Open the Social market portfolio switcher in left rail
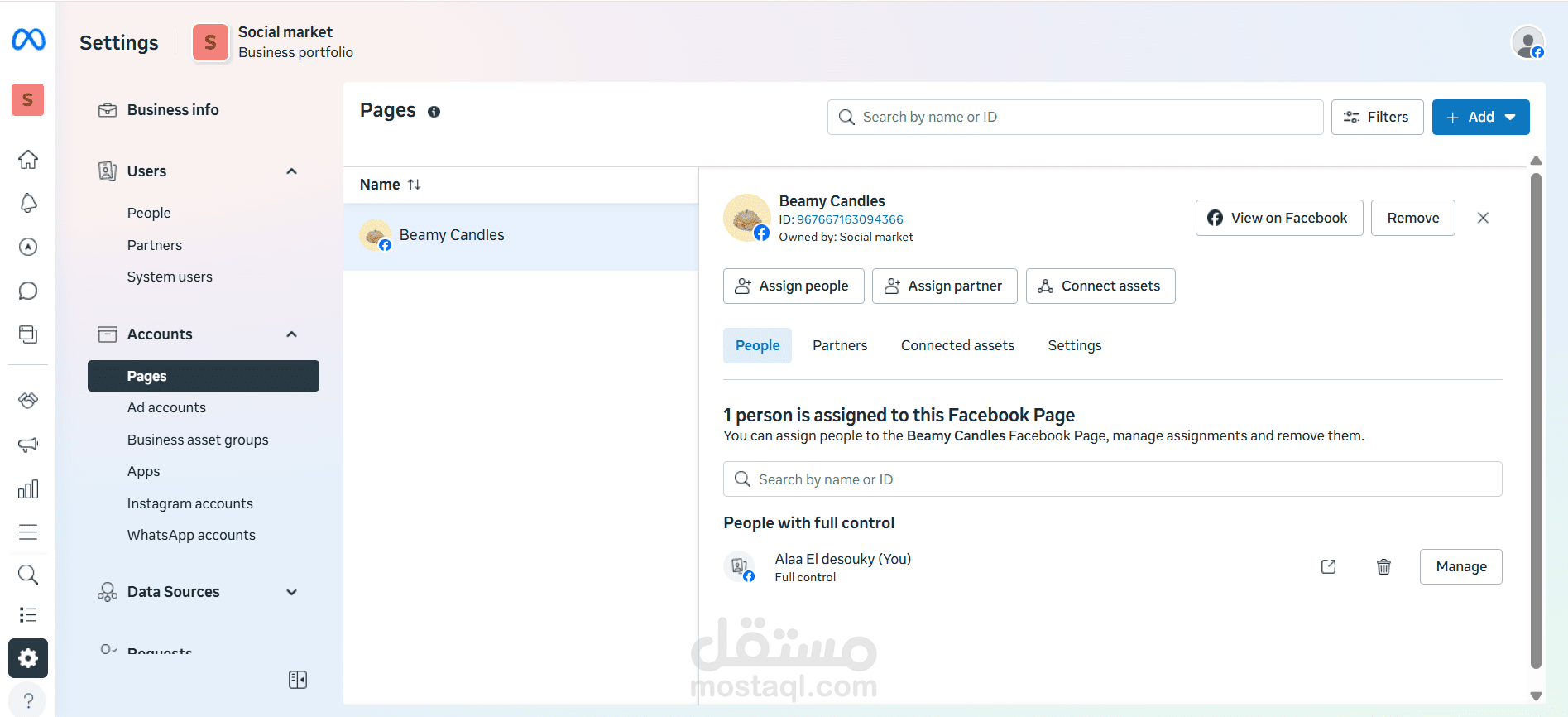 [28, 100]
